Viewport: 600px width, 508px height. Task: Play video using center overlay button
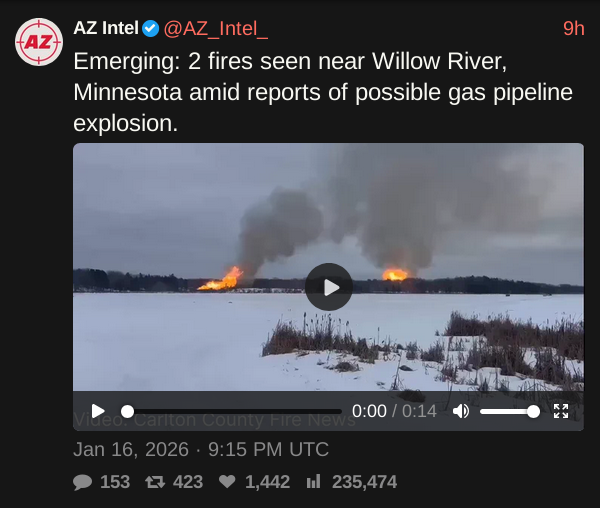click(329, 287)
